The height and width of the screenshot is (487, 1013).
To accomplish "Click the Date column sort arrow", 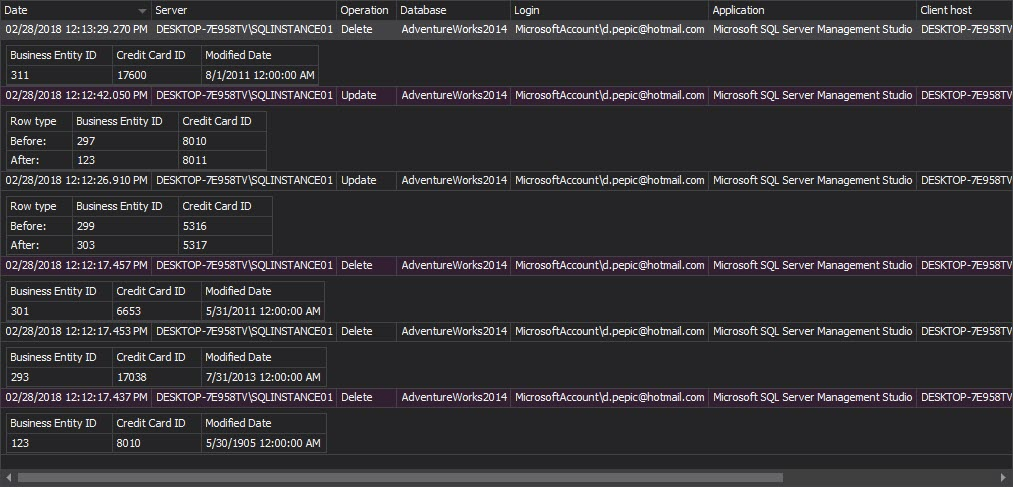I will [x=142, y=11].
